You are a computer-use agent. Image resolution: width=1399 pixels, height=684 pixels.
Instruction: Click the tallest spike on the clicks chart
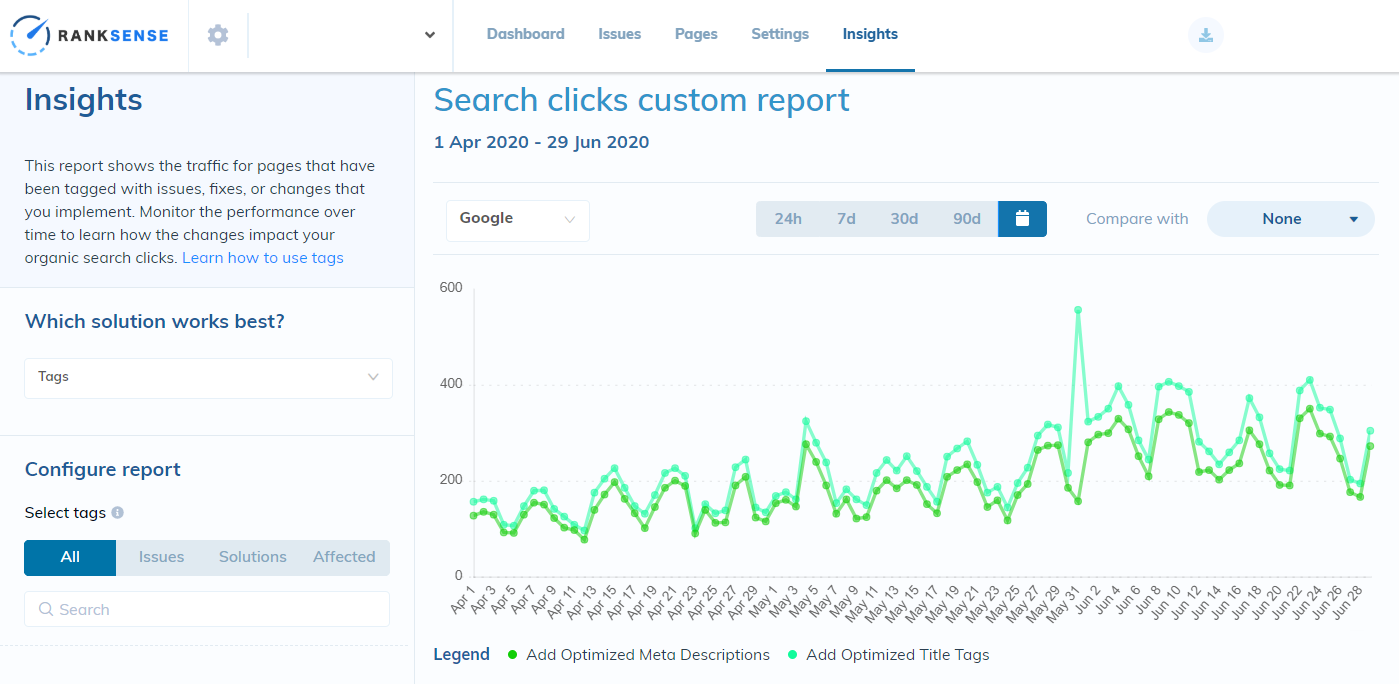coord(1077,310)
